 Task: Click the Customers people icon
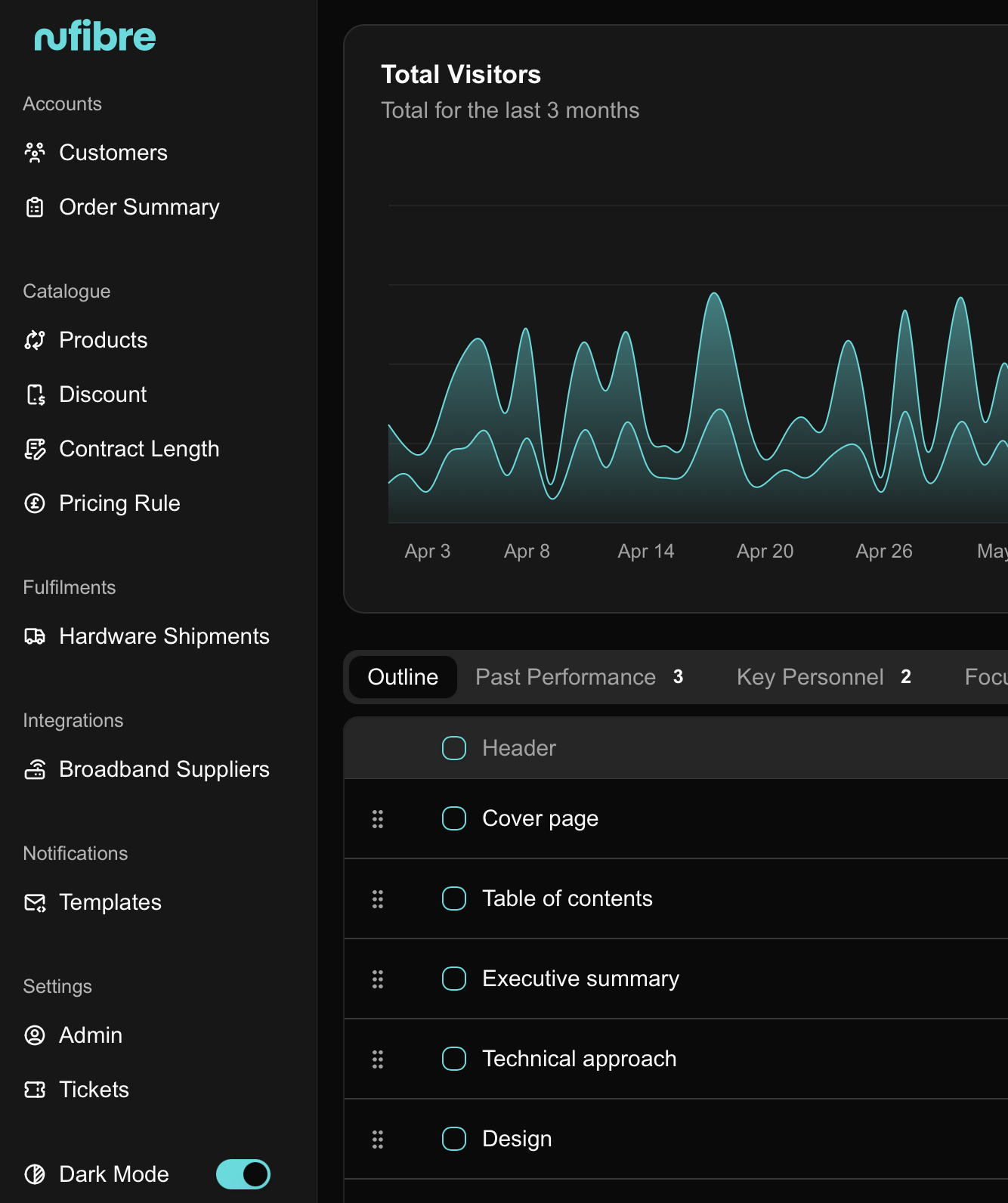coord(35,153)
